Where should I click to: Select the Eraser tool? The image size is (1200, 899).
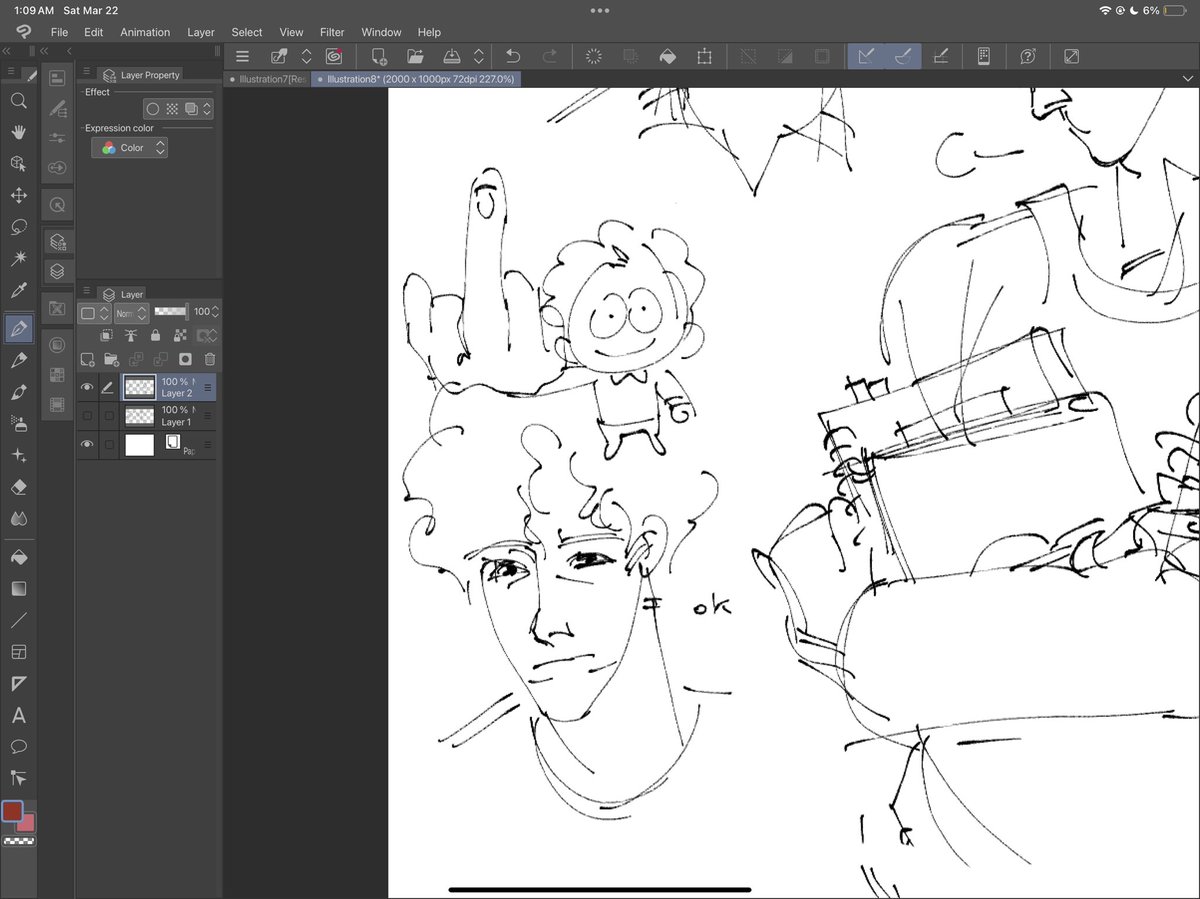tap(18, 487)
